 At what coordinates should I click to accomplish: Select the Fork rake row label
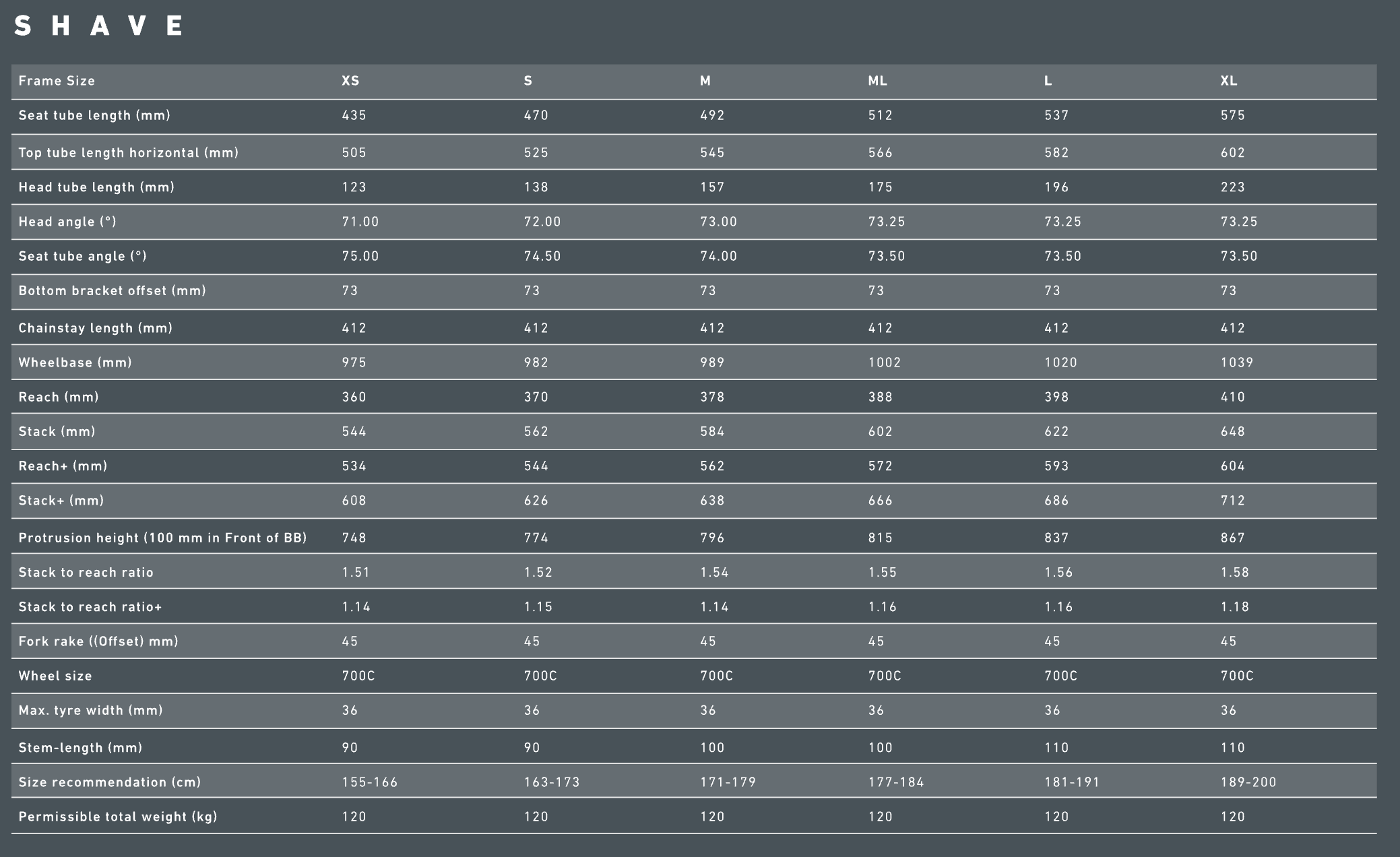coord(98,641)
